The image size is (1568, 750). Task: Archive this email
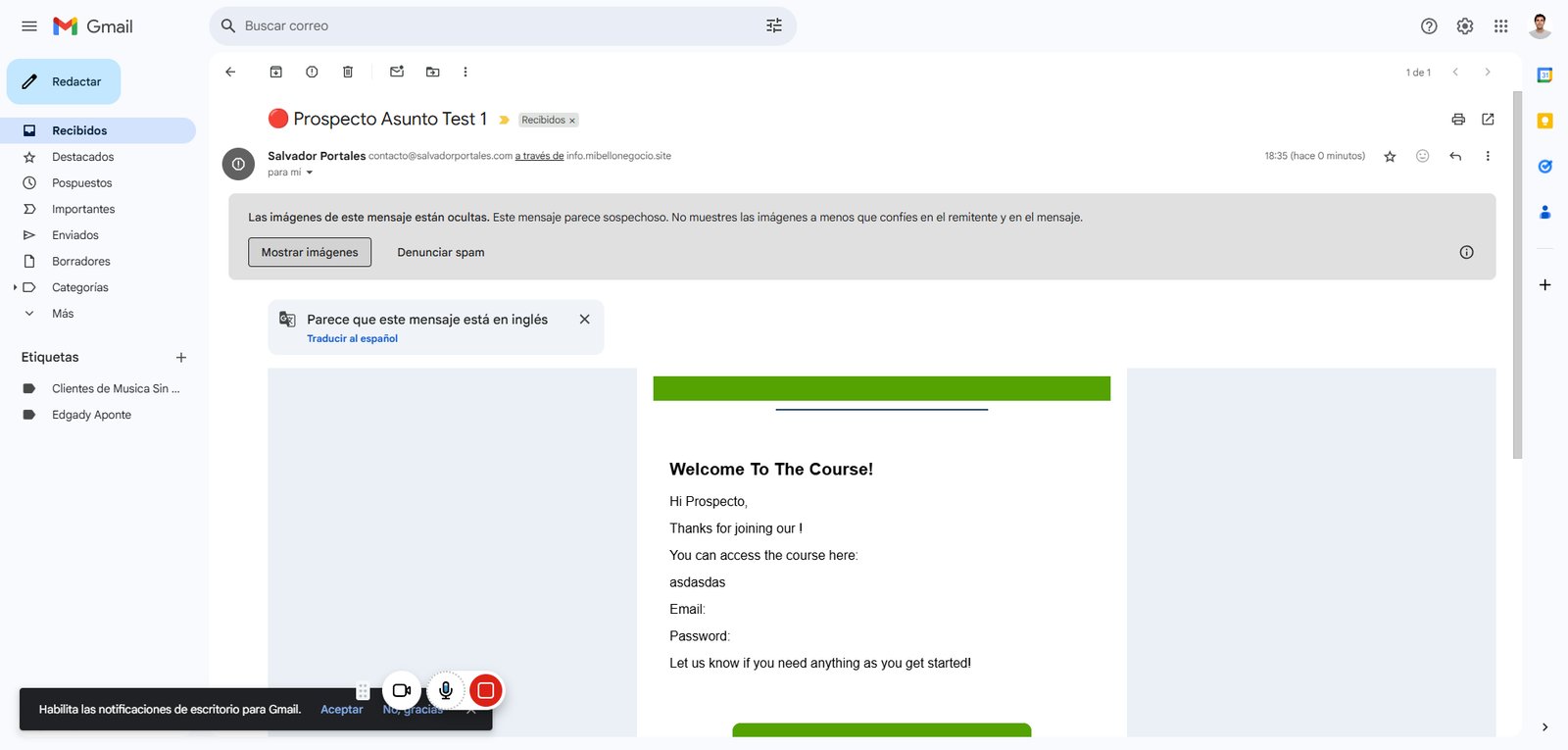click(x=276, y=72)
